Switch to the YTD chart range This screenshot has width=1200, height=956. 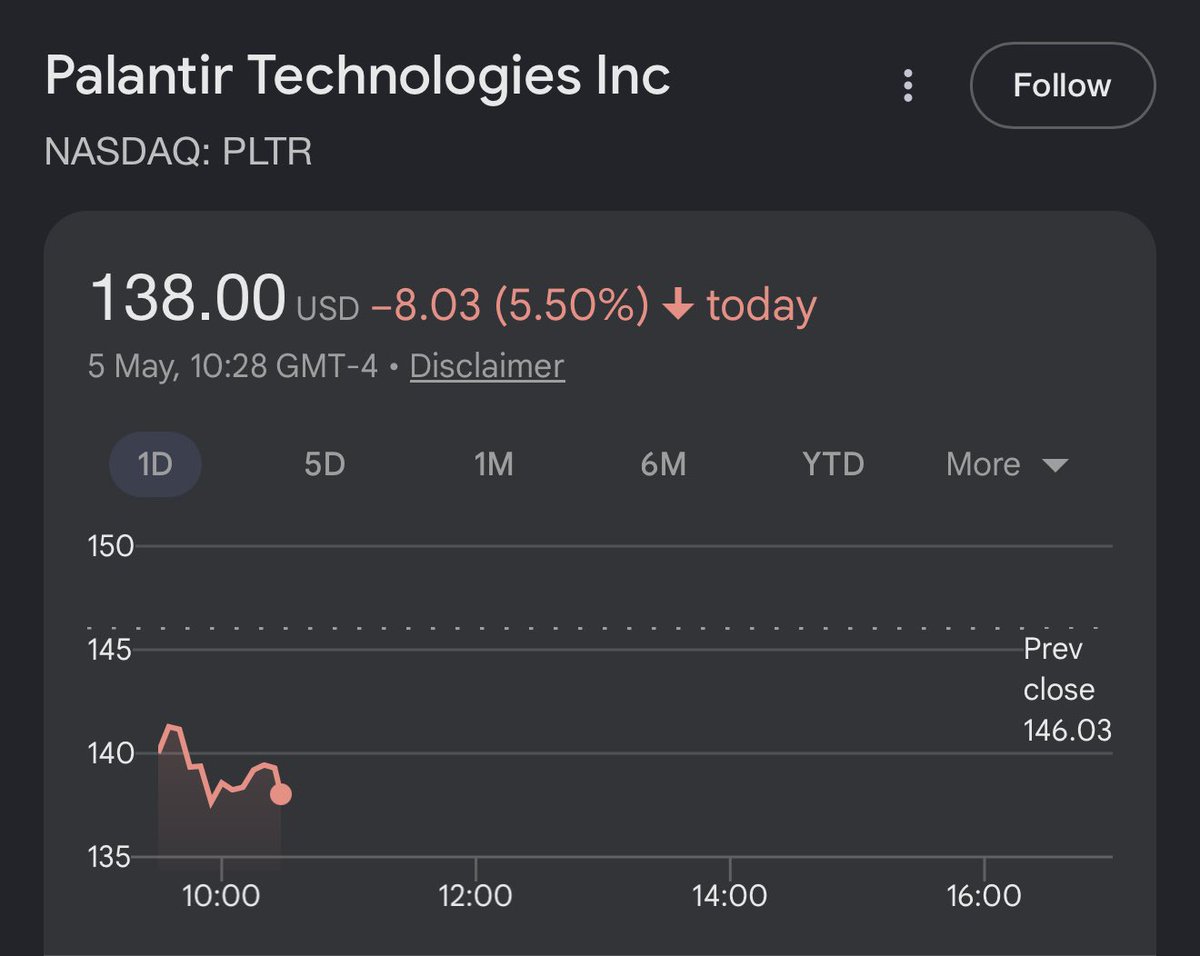[x=833, y=465]
